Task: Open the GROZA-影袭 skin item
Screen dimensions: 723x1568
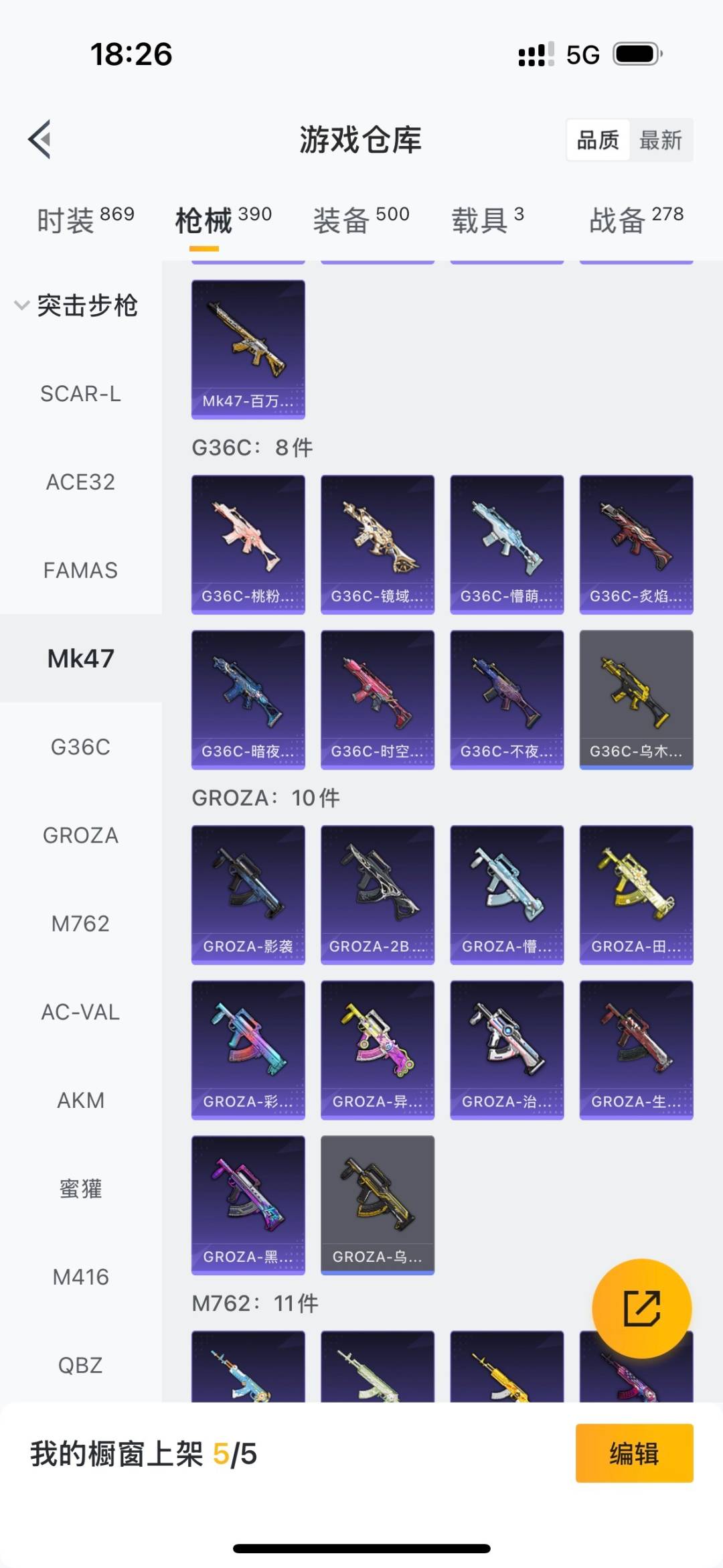Action: tap(248, 895)
